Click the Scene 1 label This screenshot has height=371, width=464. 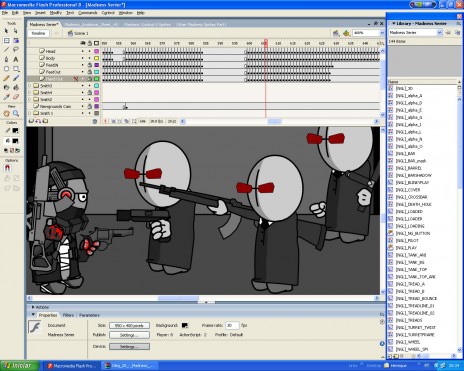coord(81,33)
